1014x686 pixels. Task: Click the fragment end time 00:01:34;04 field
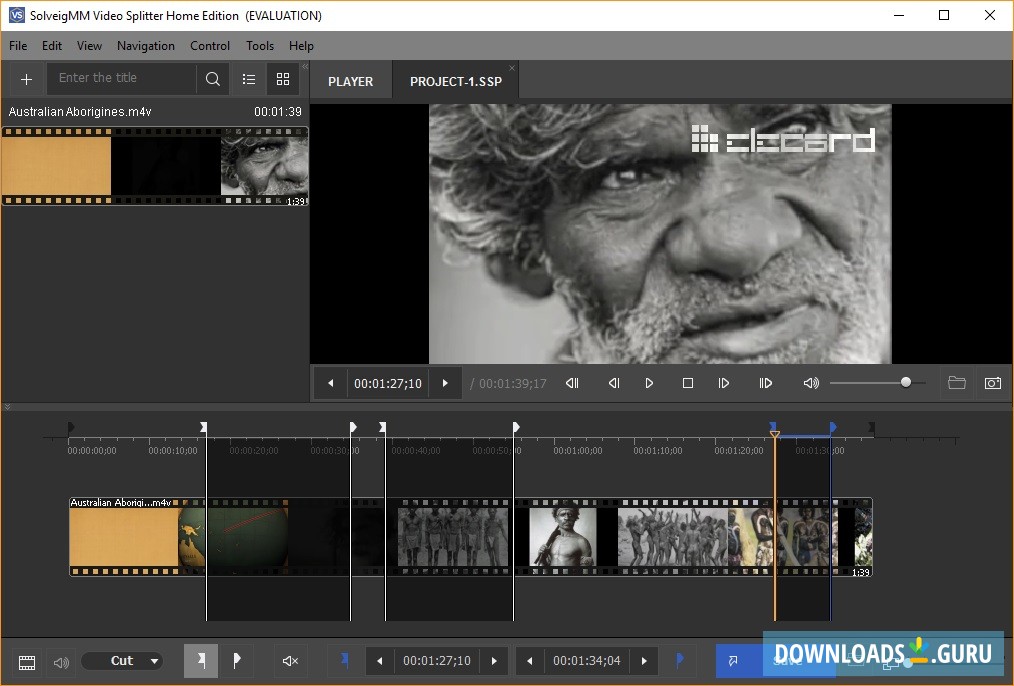(587, 661)
